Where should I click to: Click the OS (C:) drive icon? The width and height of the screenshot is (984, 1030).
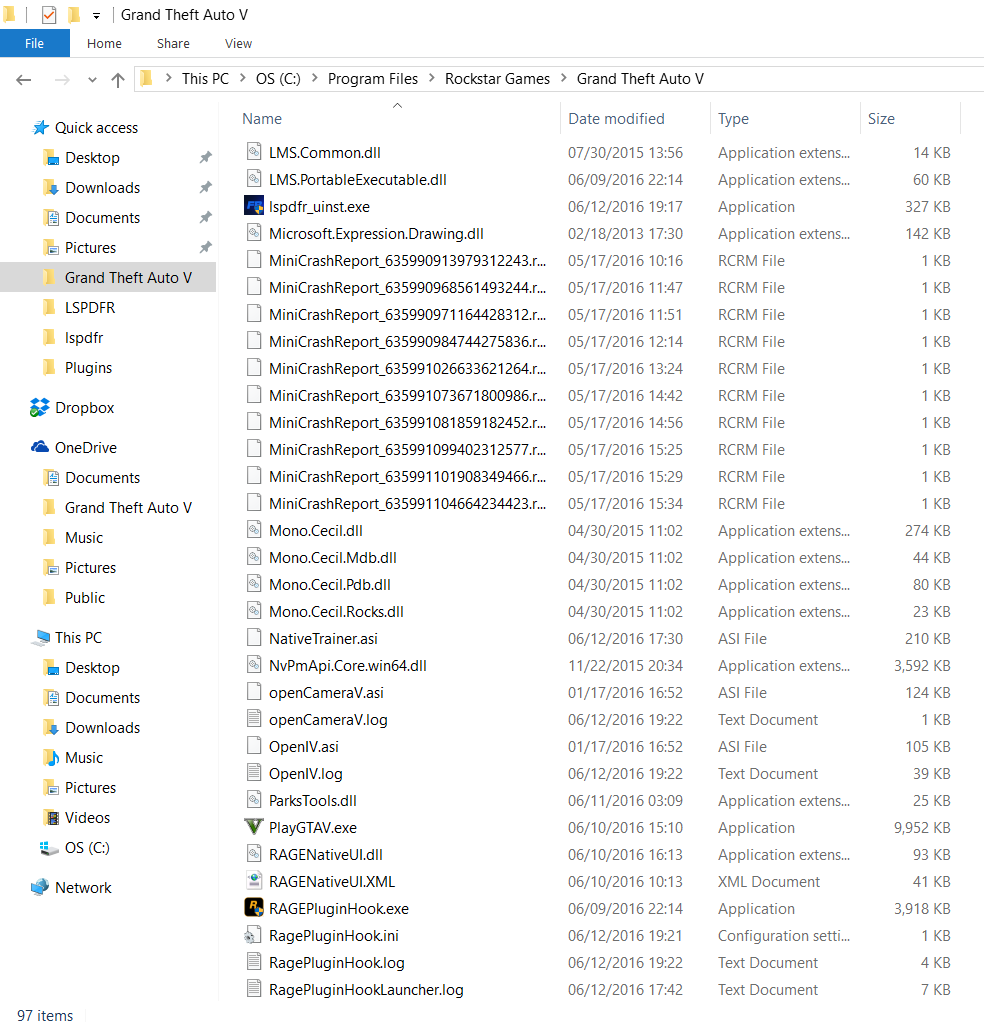coord(50,847)
